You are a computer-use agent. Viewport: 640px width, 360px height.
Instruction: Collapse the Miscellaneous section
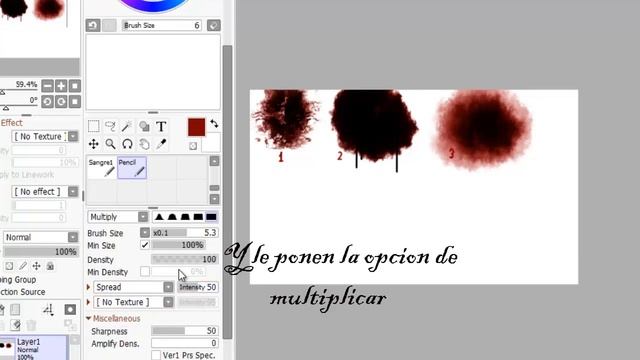tap(89, 318)
